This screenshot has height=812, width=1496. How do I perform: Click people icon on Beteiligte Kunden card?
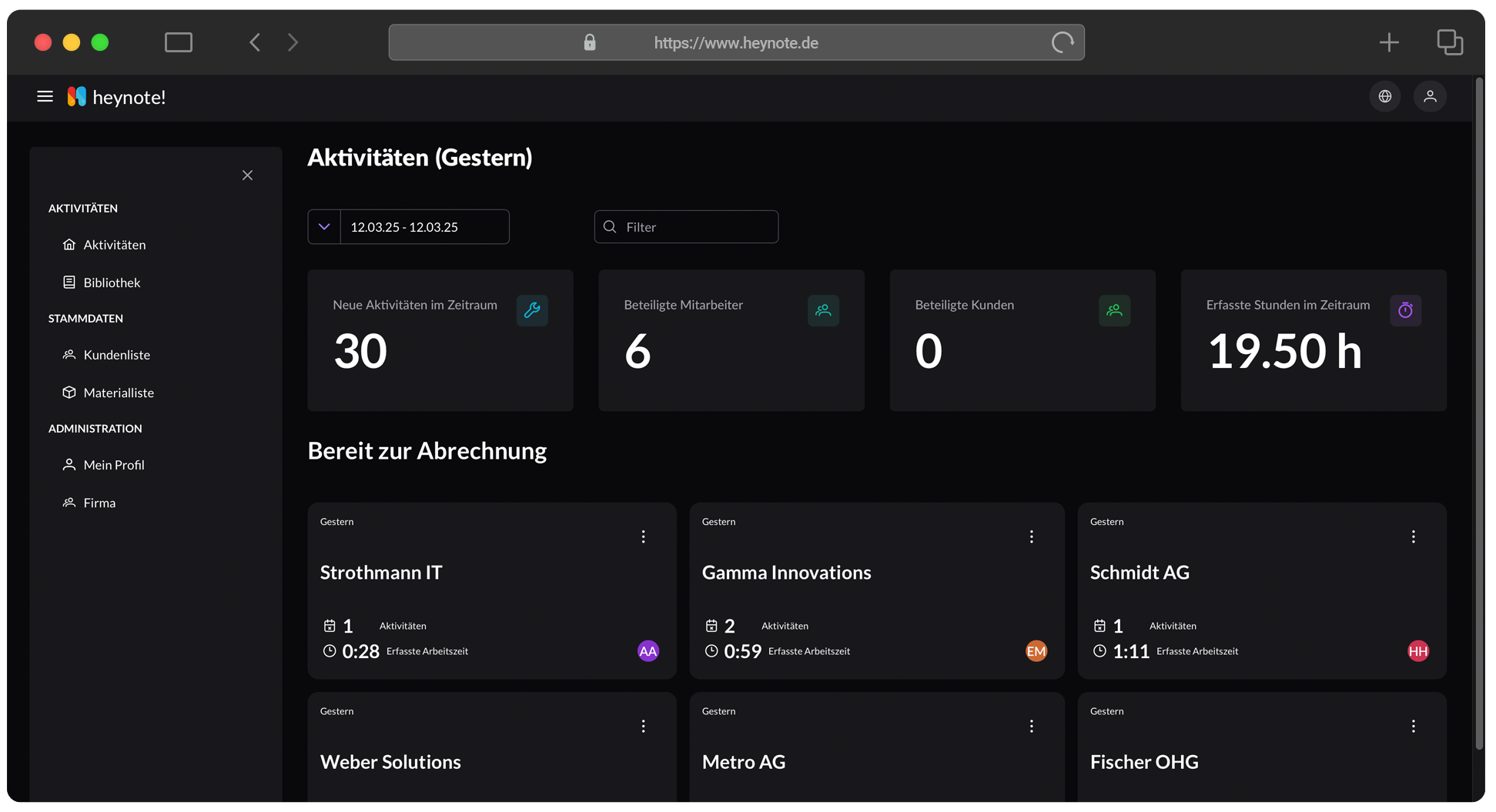click(1114, 310)
